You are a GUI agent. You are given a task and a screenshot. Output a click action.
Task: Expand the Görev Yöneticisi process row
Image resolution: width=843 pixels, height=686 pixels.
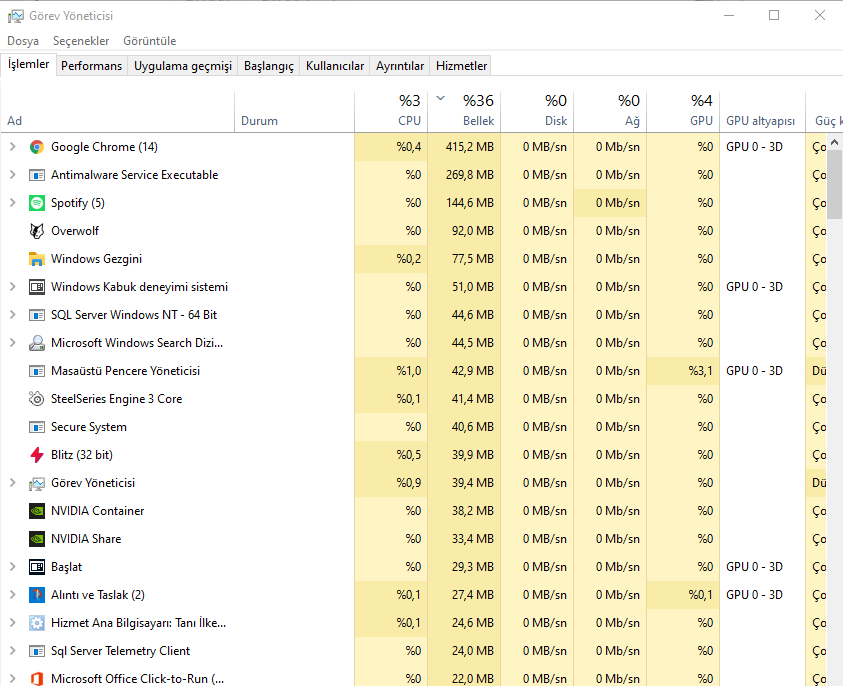[12, 483]
